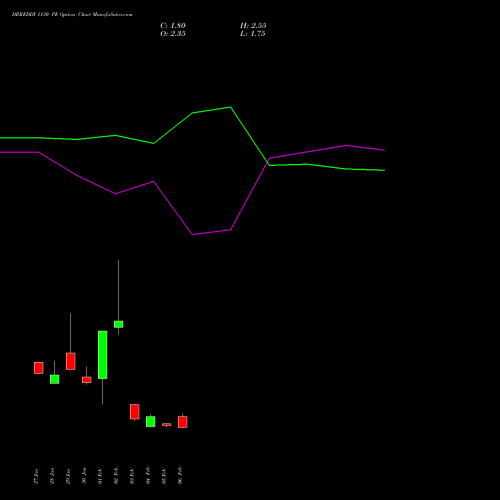Click the '29 Jan' date axis label

[x=68, y=476]
